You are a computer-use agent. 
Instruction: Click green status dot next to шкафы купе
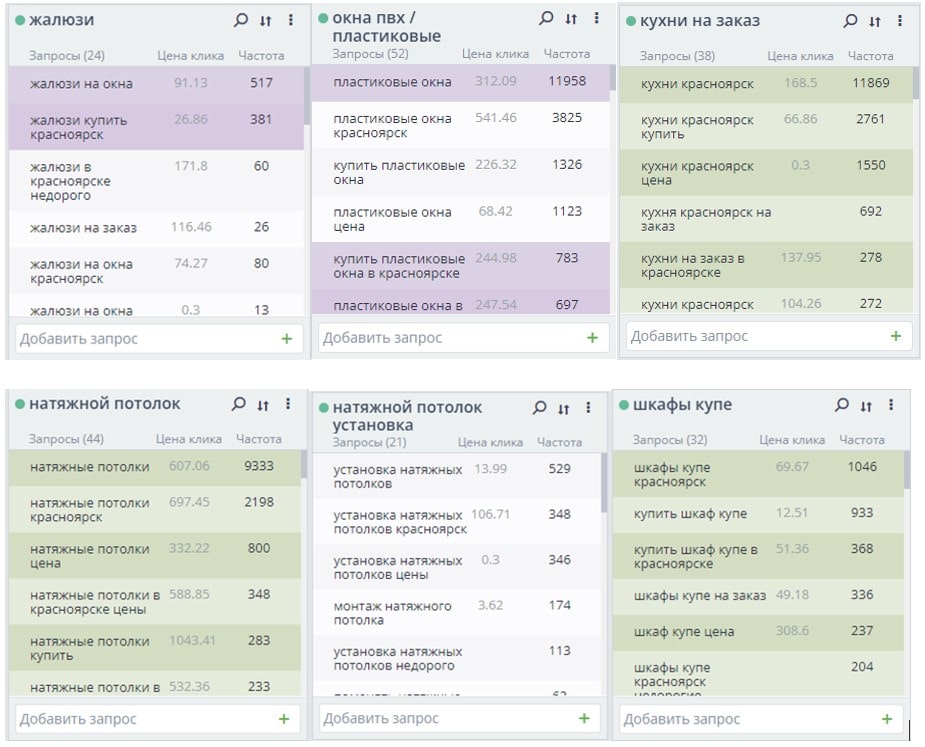pyautogui.click(x=623, y=405)
